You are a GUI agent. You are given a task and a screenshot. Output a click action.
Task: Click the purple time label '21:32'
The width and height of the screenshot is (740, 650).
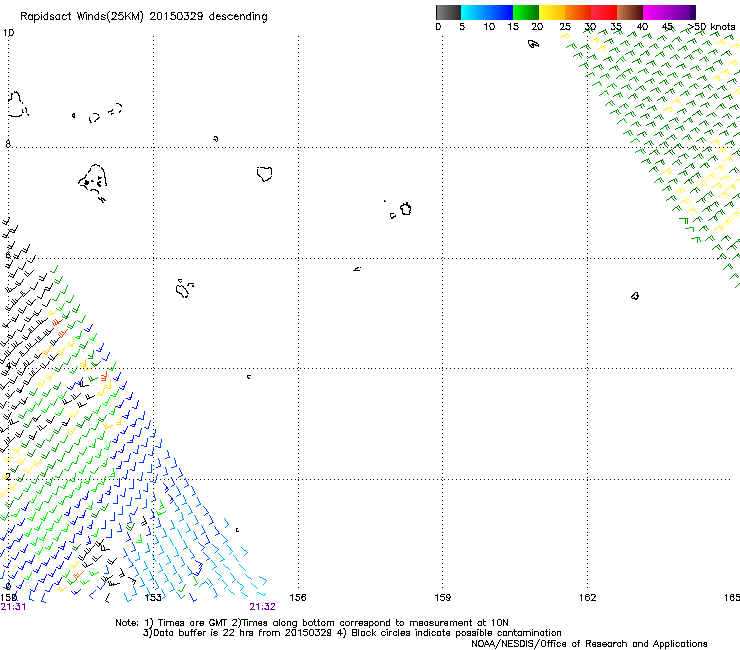click(262, 607)
